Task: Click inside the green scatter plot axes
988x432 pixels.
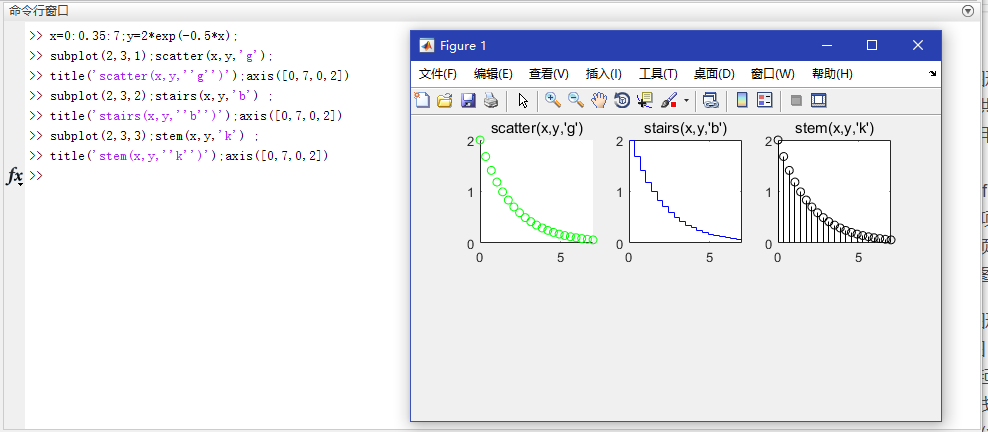Action: [x=536, y=191]
